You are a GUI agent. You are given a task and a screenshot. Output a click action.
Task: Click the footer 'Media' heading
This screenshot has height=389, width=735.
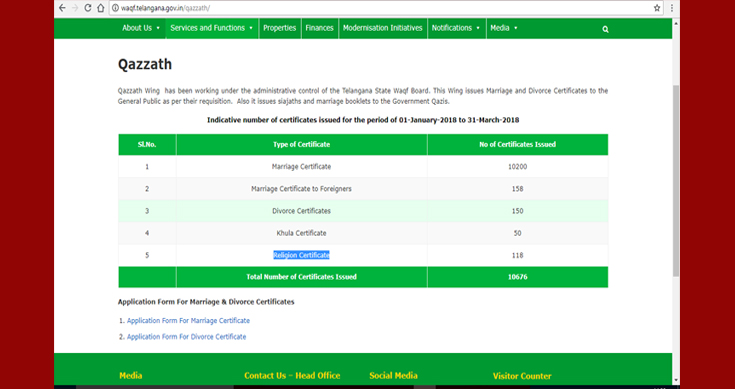click(x=131, y=375)
